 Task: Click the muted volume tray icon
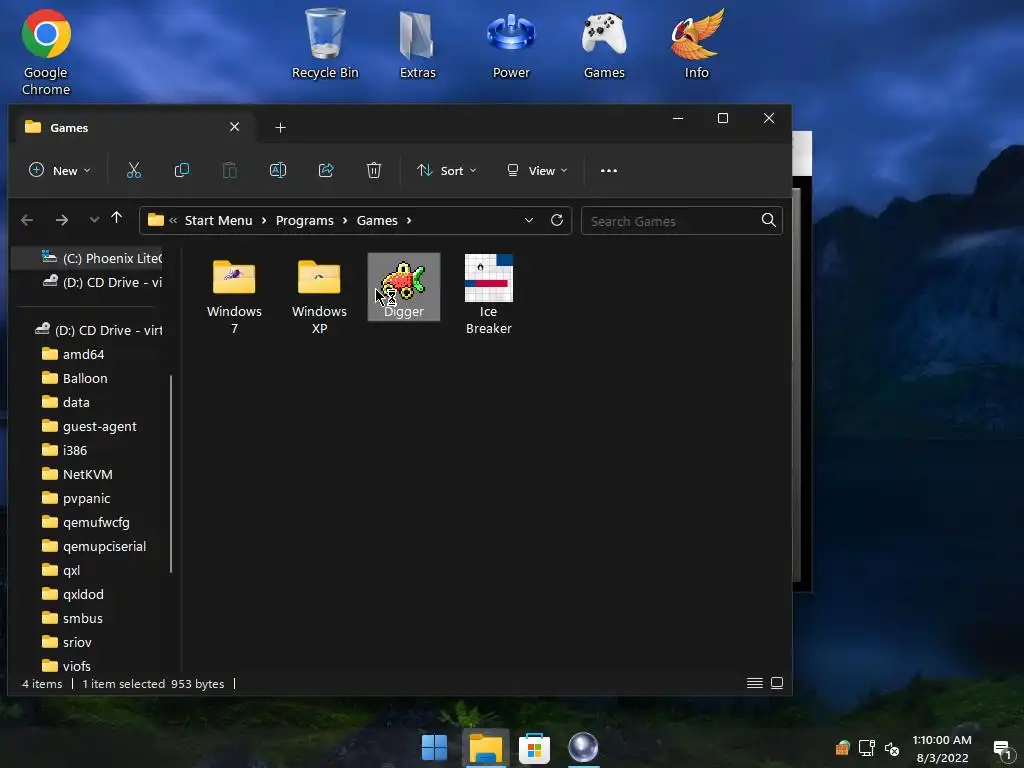coord(892,748)
